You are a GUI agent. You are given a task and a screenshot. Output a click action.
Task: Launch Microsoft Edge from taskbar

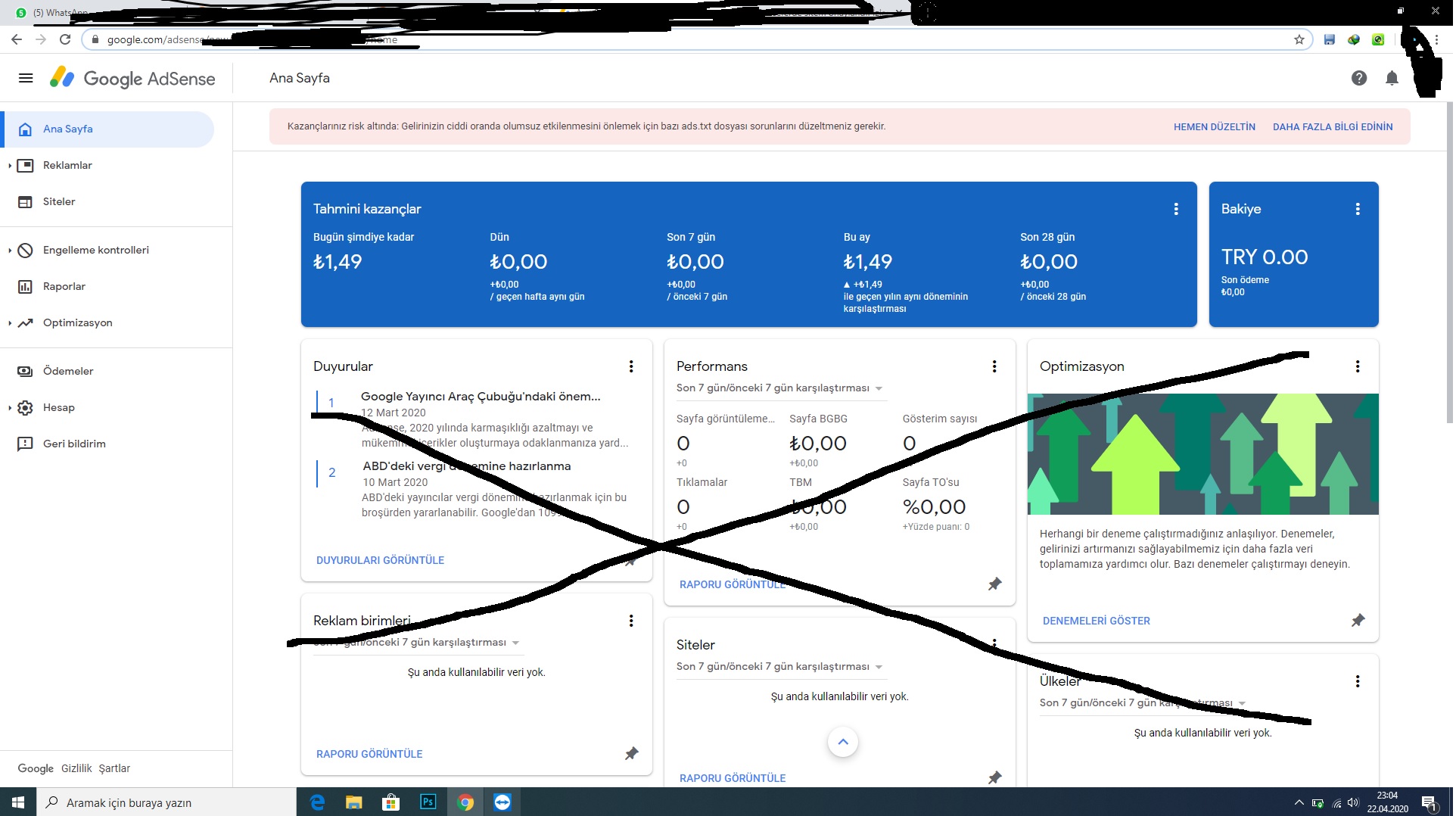317,802
